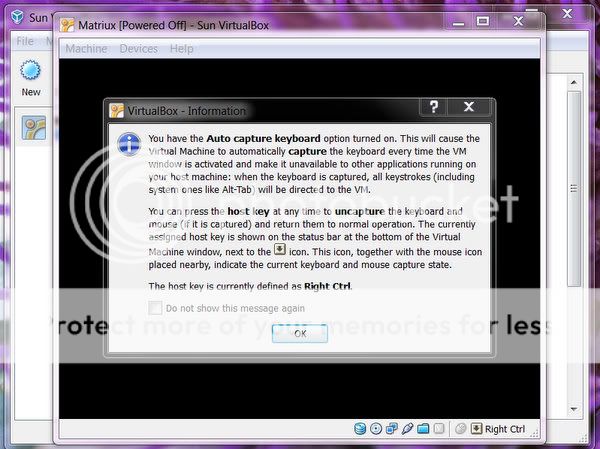The height and width of the screenshot is (449, 600).
Task: Click the manager vertical scrollbar thumb
Action: tap(574, 188)
